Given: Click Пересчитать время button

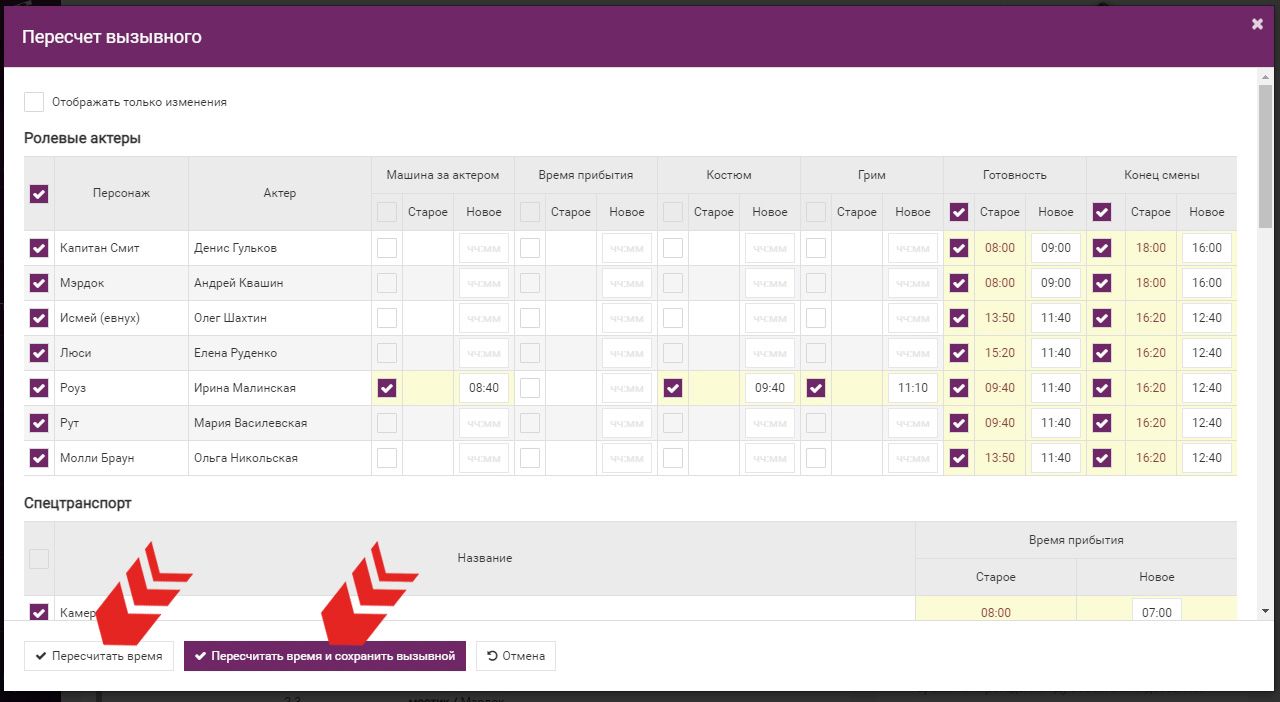Looking at the screenshot, I should (x=99, y=656).
